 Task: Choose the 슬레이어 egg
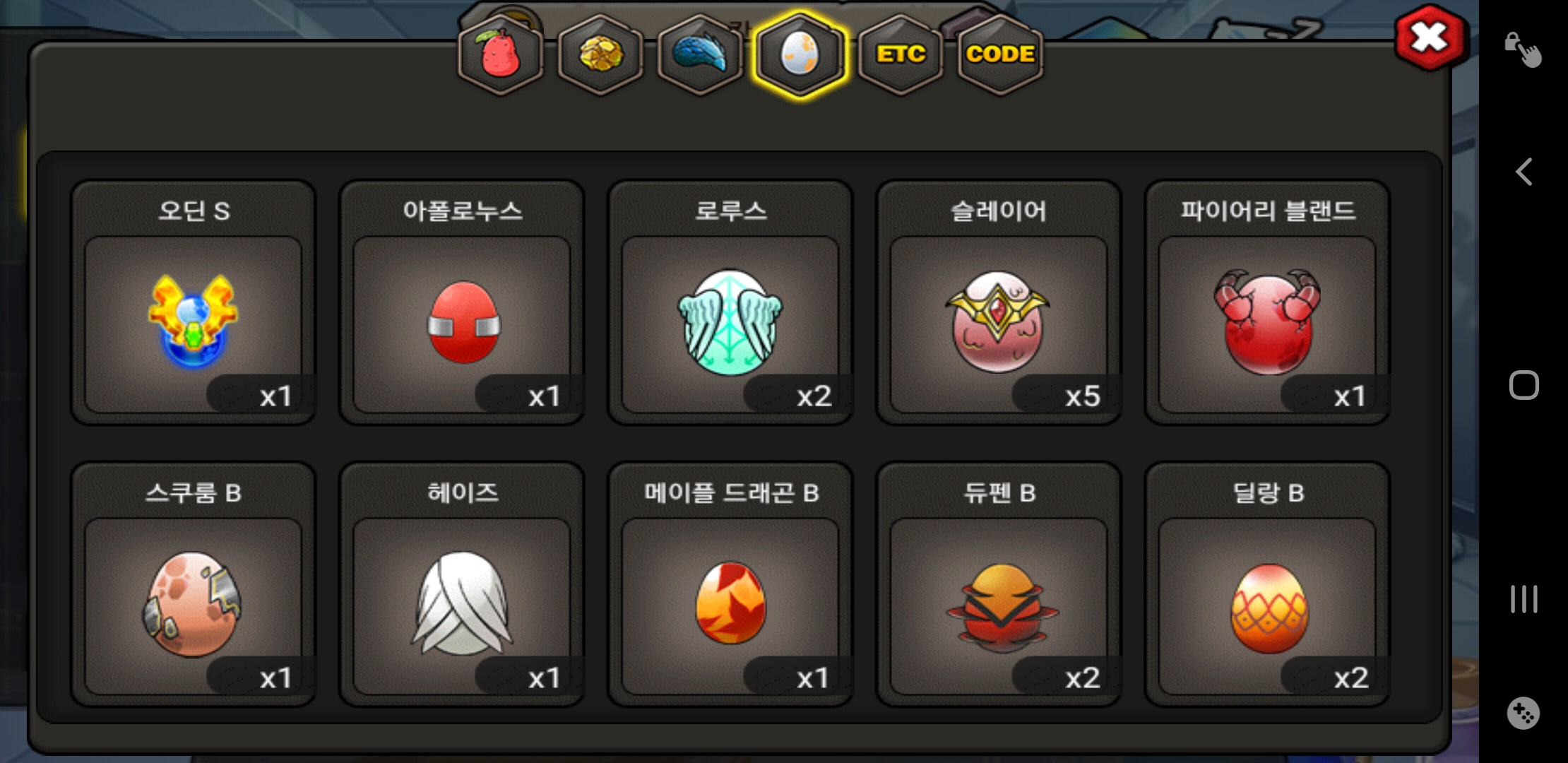(999, 302)
